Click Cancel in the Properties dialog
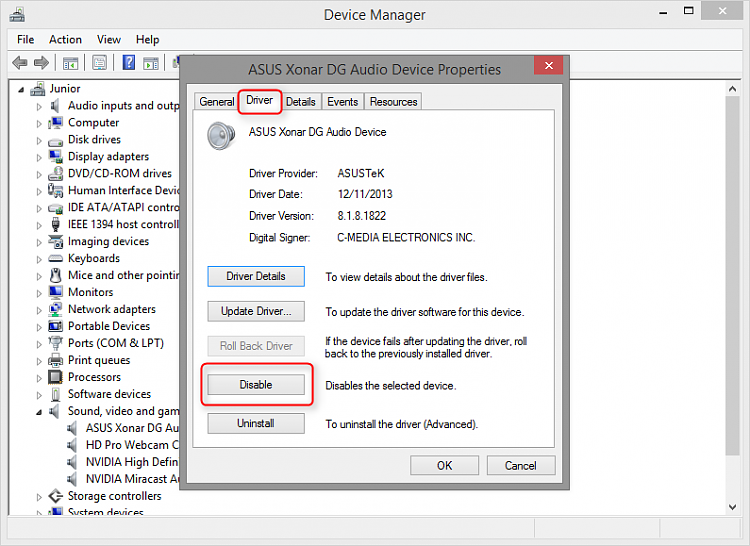Viewport: 750px width, 546px height. 521,466
